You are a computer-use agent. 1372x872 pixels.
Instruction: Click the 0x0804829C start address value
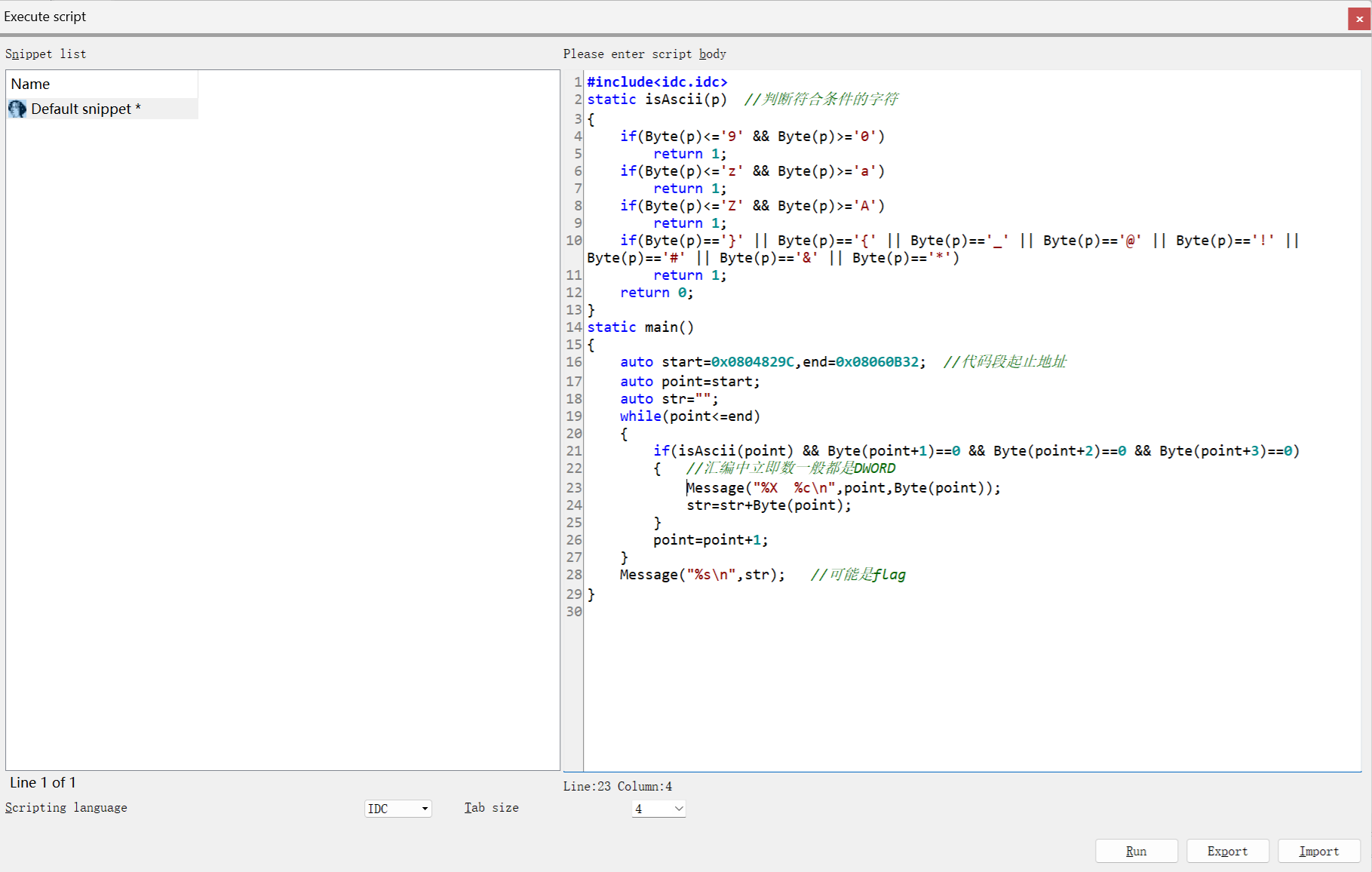pyautogui.click(x=752, y=362)
